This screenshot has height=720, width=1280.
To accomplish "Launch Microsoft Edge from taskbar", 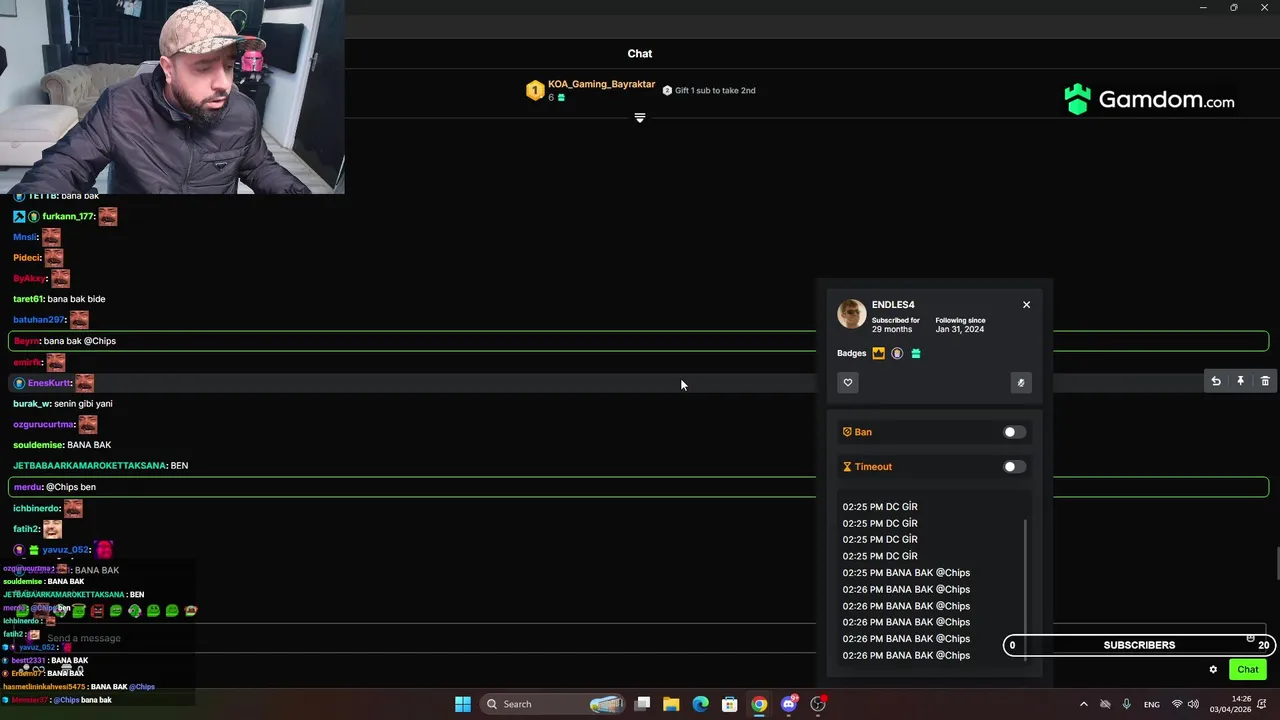I will [701, 704].
